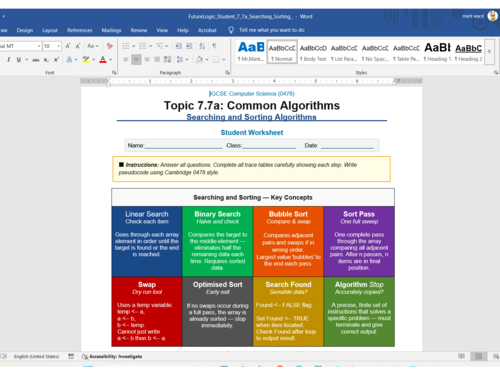Click the macro recording status icon

[x=71, y=356]
